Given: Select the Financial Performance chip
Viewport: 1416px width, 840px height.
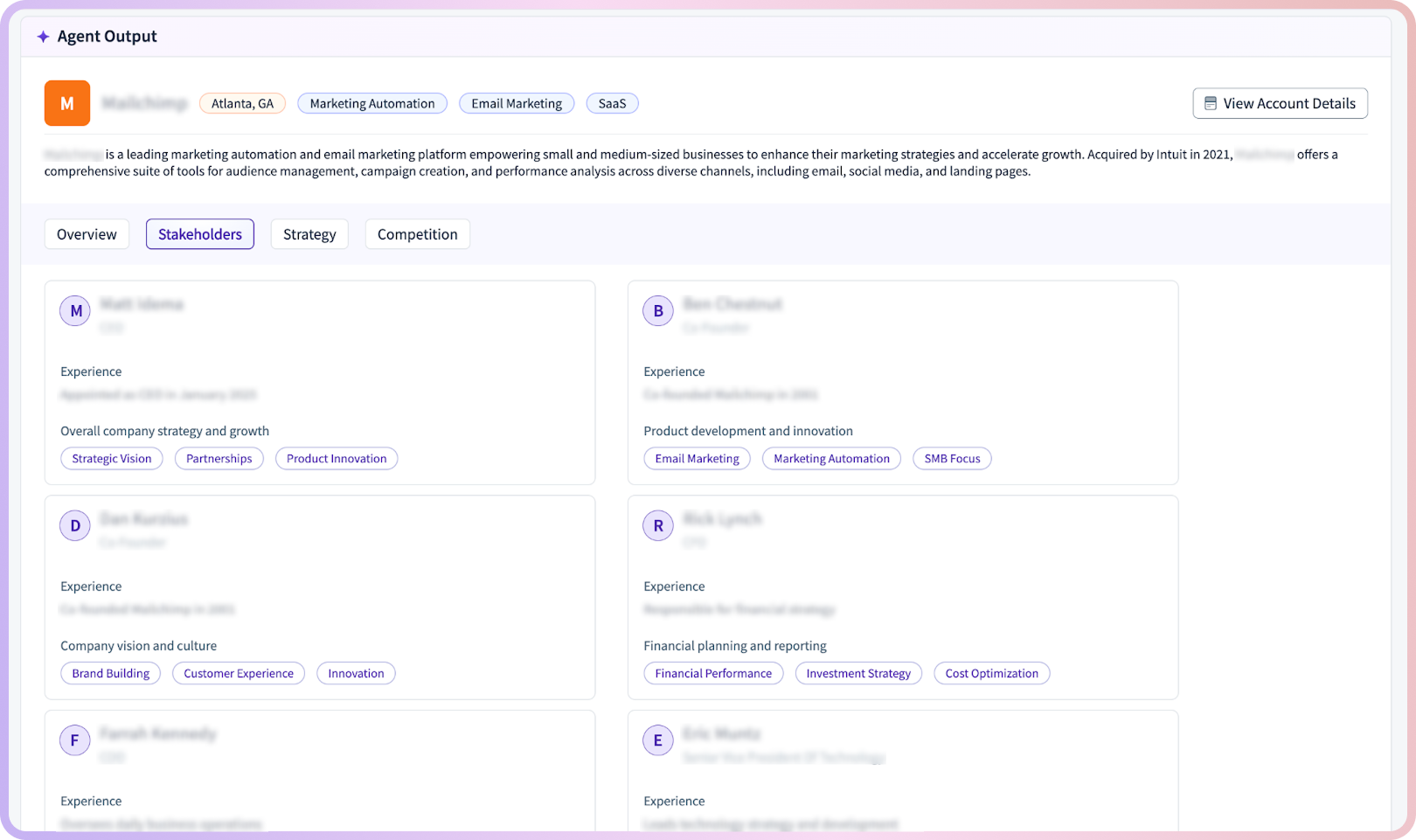Looking at the screenshot, I should (x=713, y=674).
